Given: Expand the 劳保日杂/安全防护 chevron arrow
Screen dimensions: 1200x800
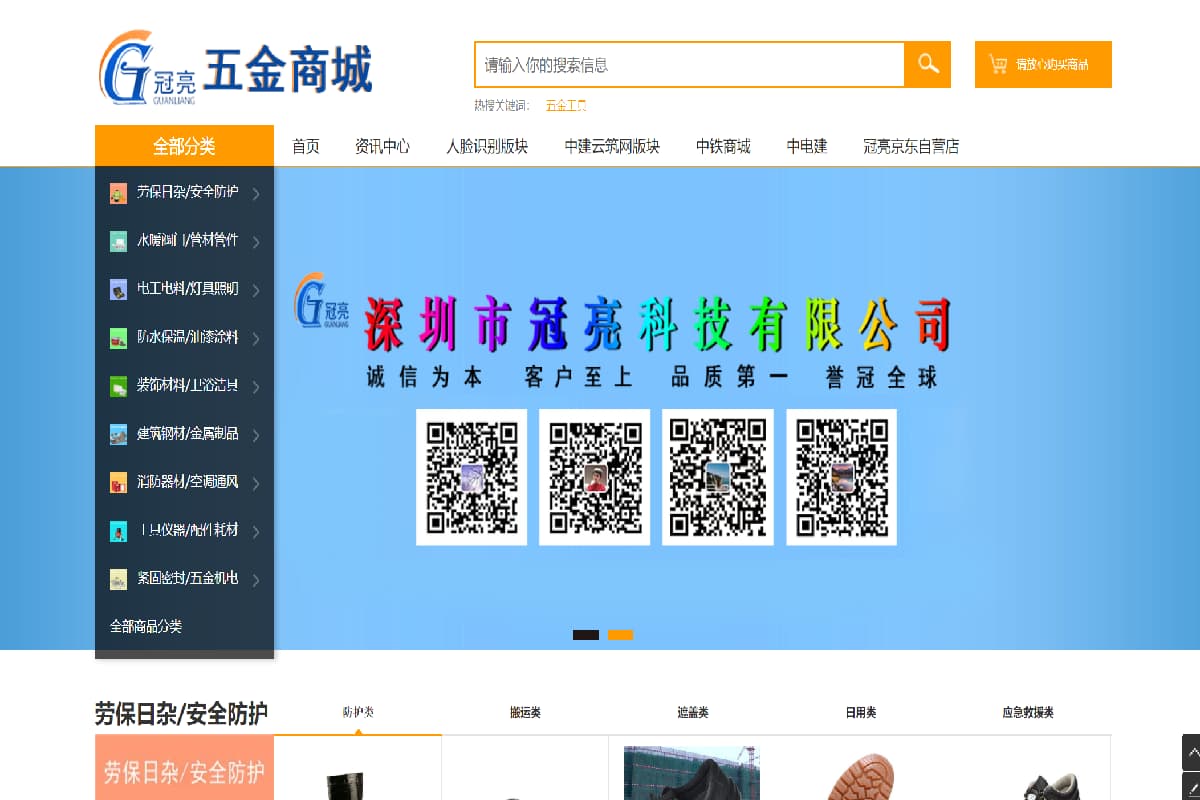Looking at the screenshot, I should coord(256,194).
